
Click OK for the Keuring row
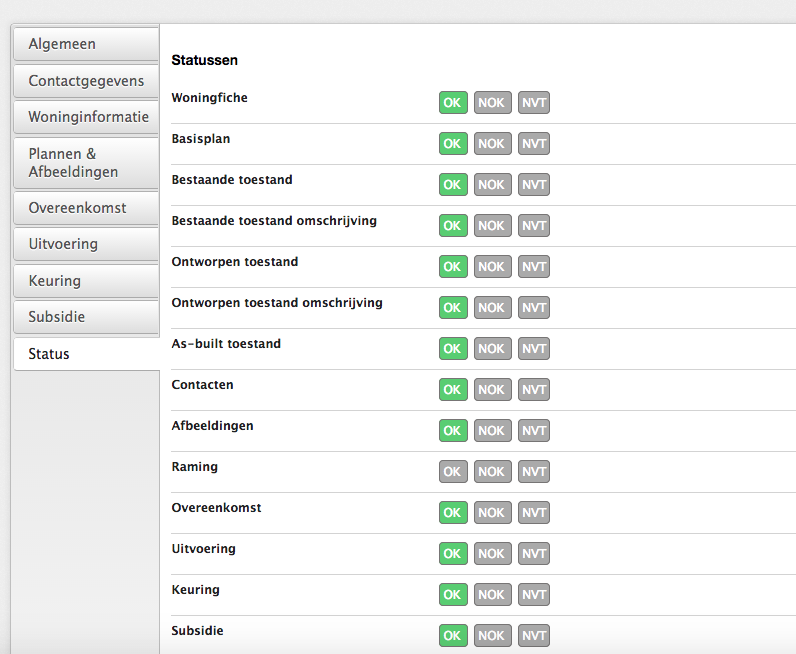point(453,595)
